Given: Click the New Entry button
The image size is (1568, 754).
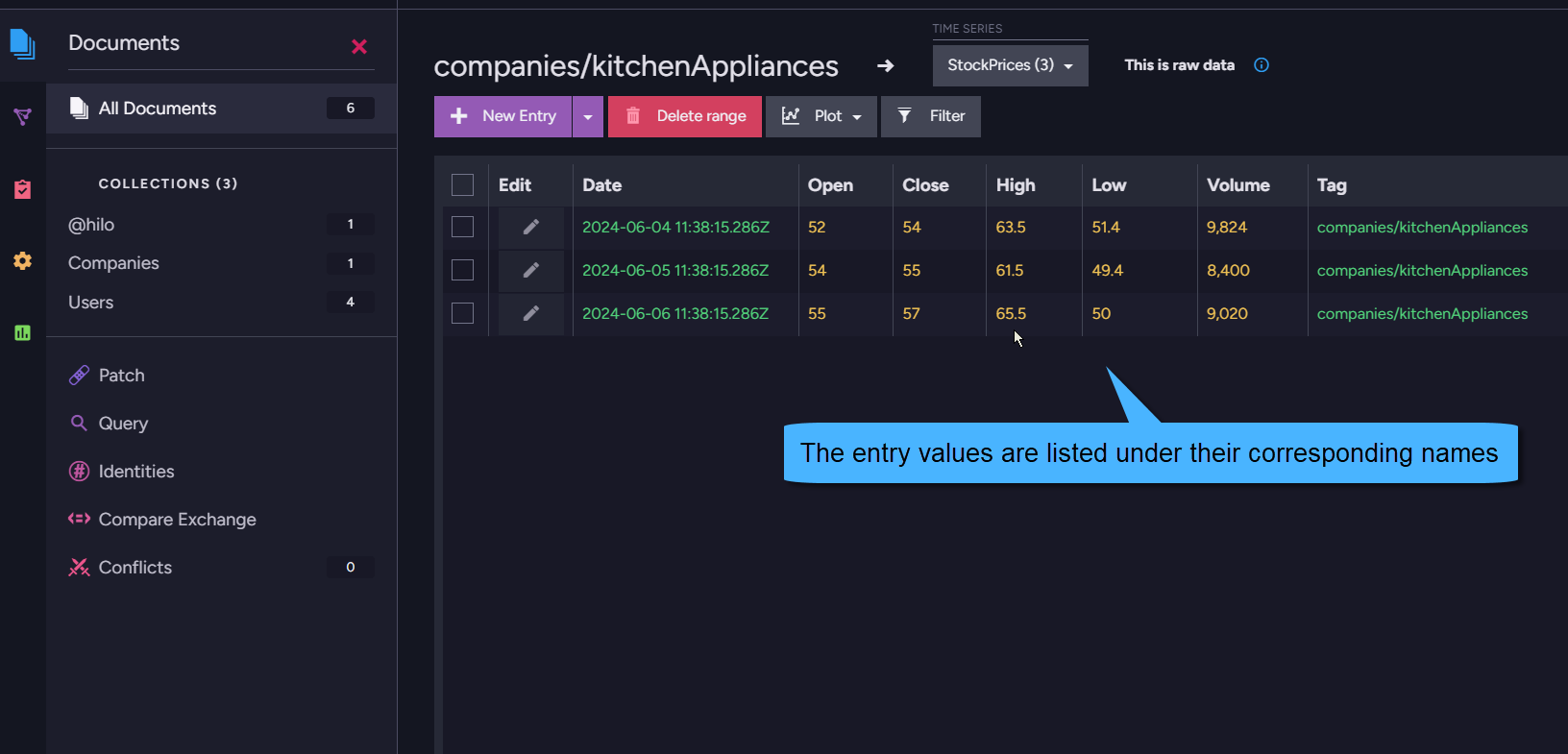Looking at the screenshot, I should click(502, 116).
